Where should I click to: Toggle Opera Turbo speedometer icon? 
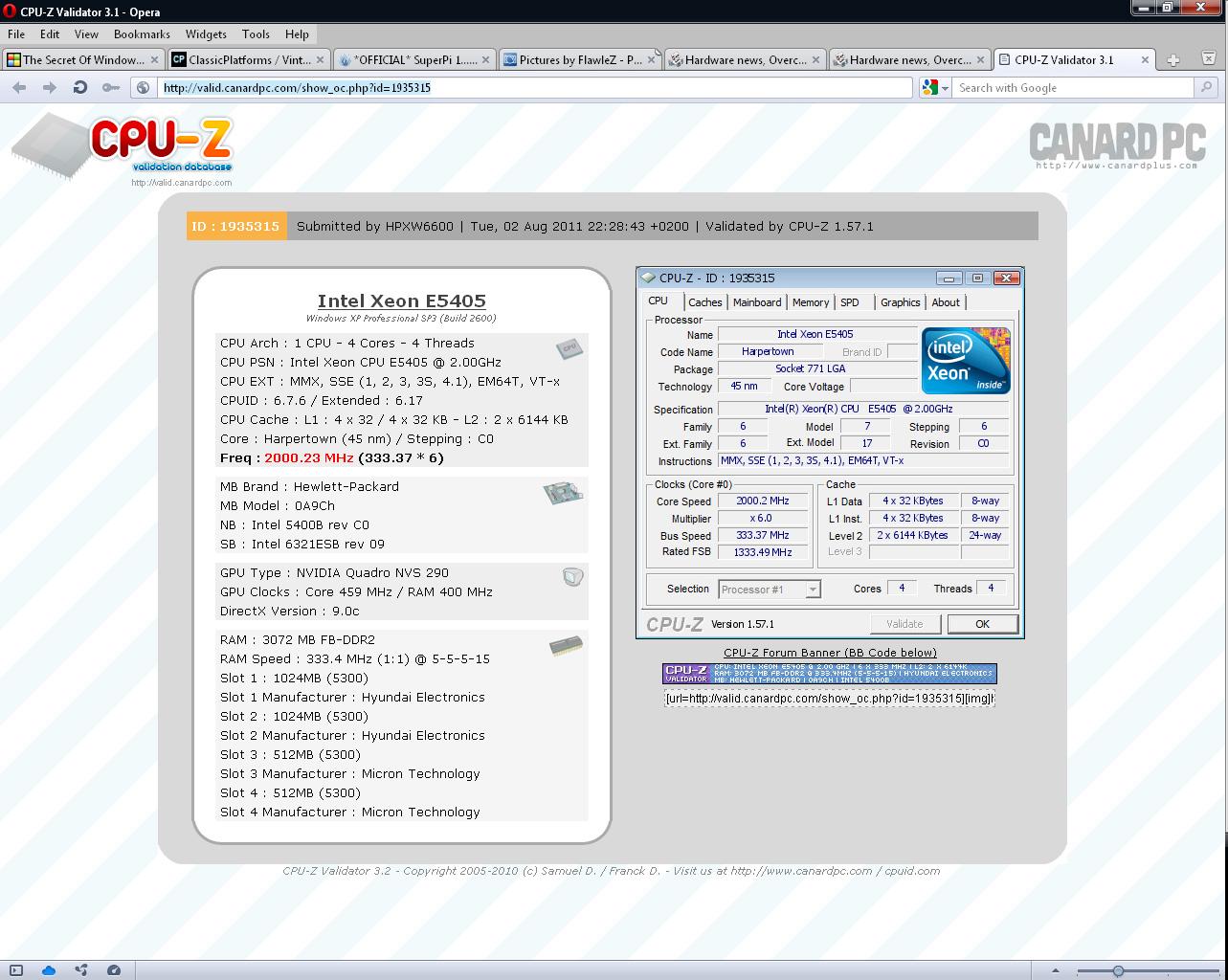click(x=114, y=969)
